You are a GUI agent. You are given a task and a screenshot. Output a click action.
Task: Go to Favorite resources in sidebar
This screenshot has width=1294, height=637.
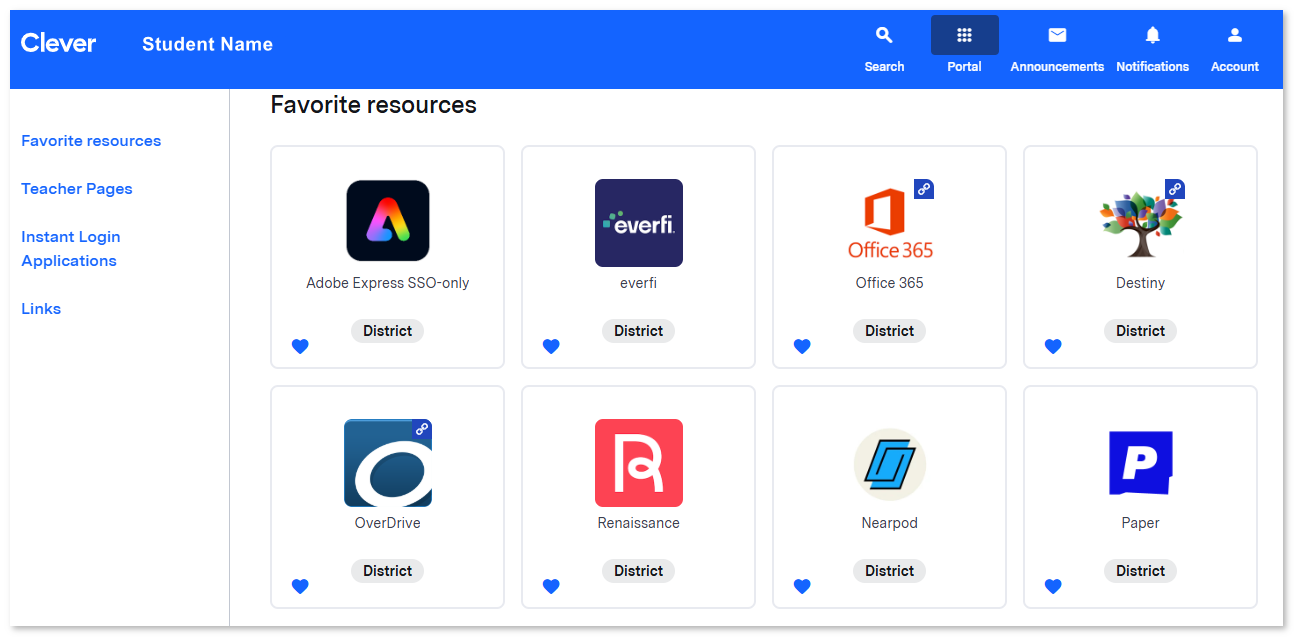click(x=91, y=141)
